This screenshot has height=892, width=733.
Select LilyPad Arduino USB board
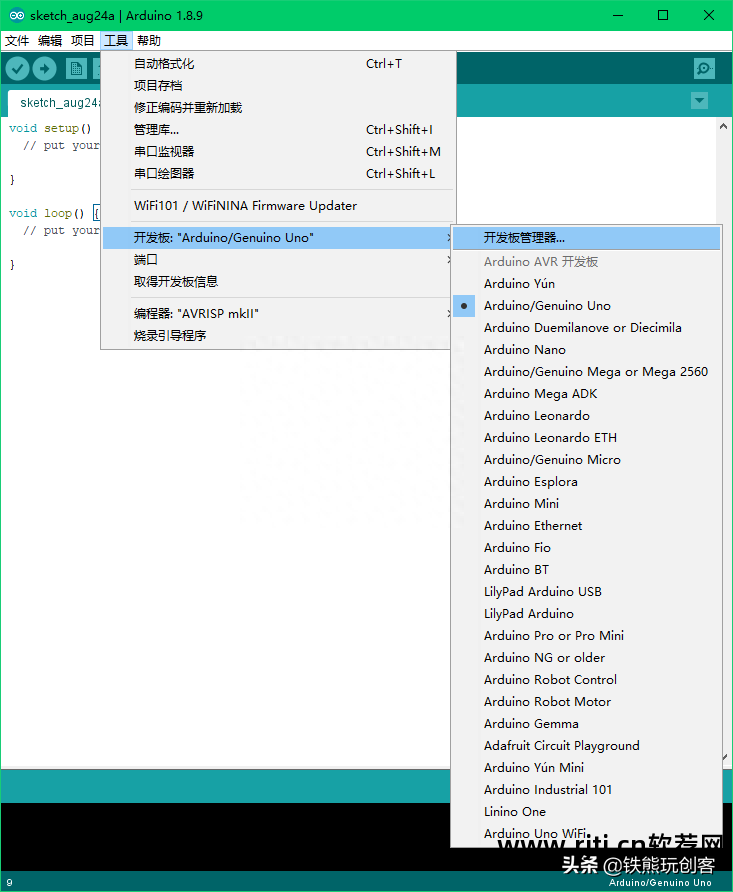click(x=586, y=592)
